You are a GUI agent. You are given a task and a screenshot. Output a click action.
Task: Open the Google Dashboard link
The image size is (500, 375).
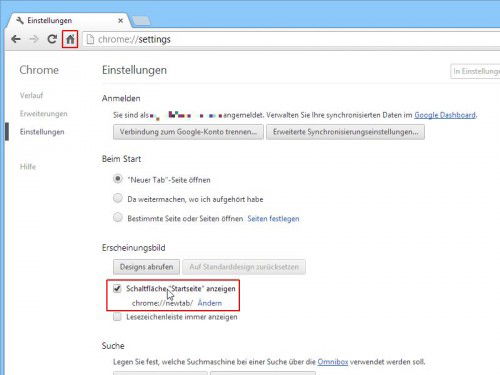tap(445, 115)
